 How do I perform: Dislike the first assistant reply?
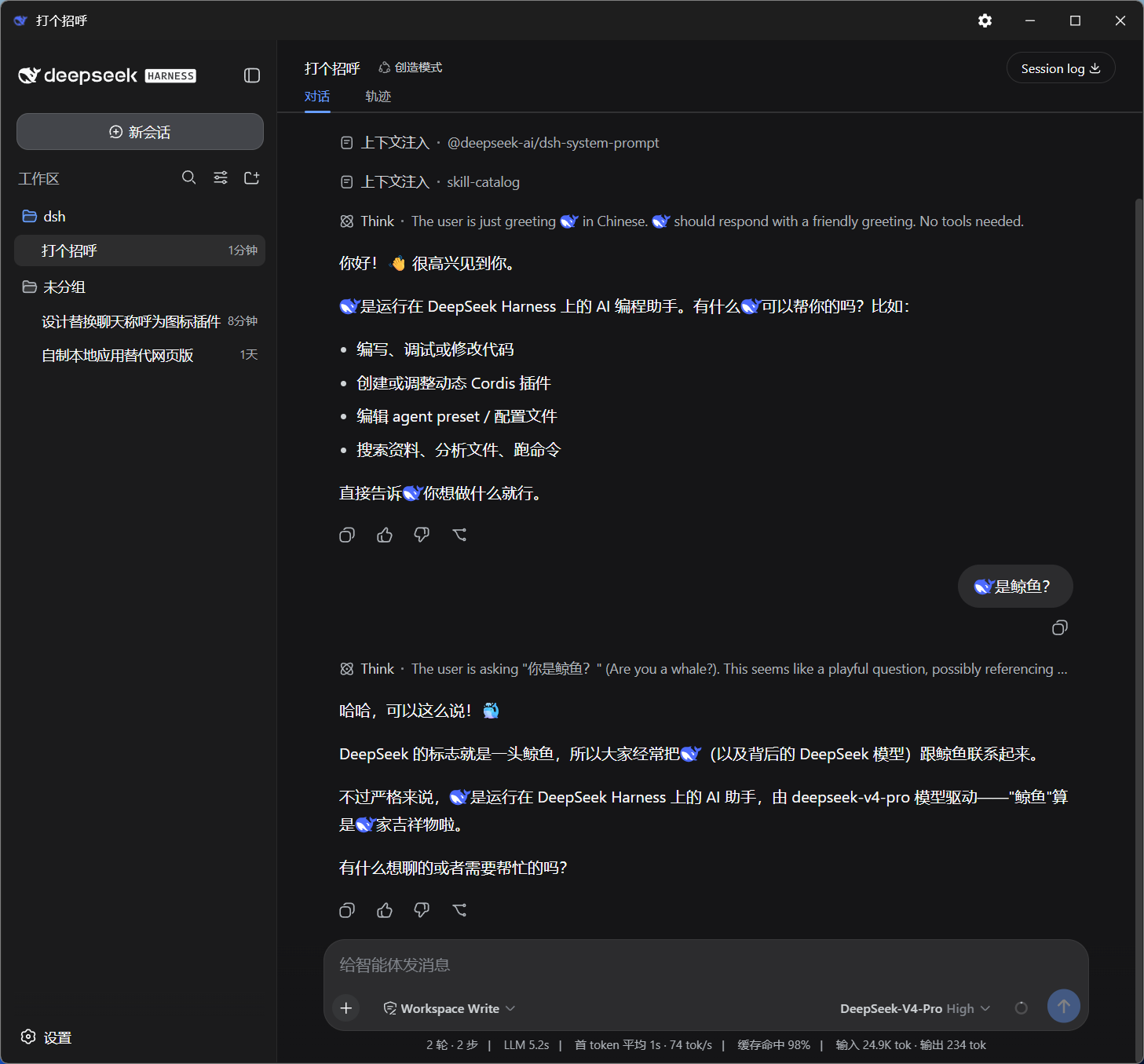coord(422,535)
